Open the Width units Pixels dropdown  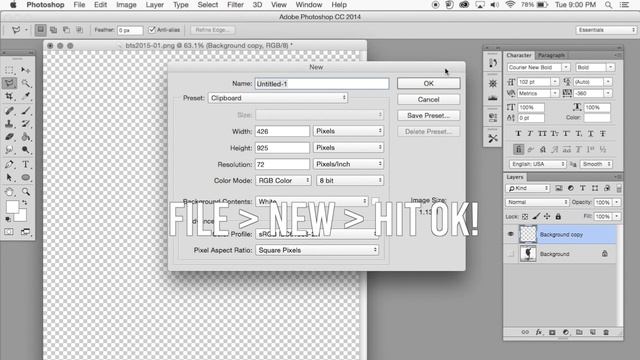(x=349, y=131)
